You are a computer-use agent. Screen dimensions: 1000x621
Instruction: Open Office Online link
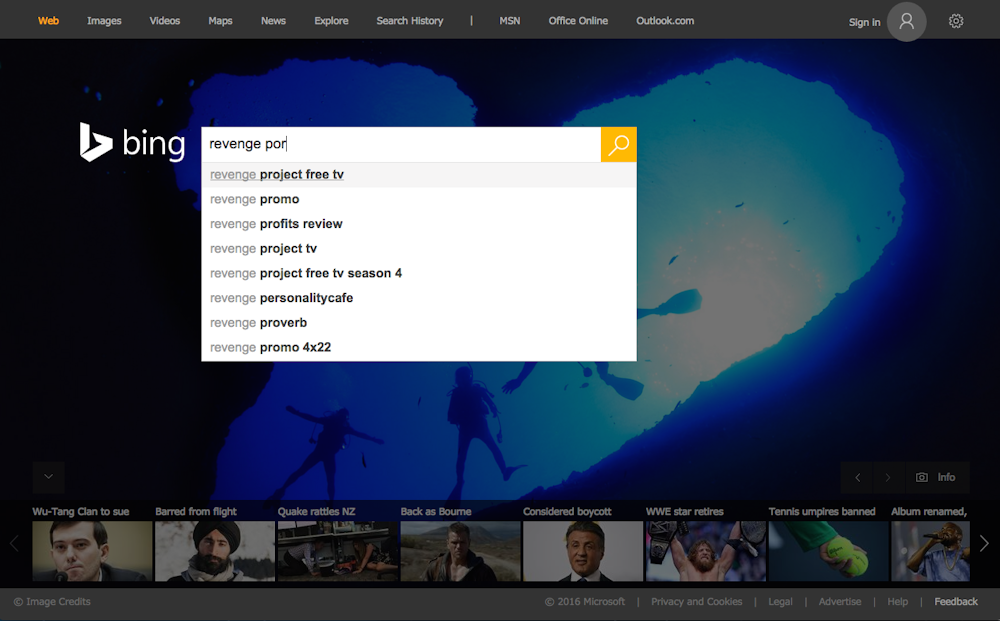coord(578,20)
